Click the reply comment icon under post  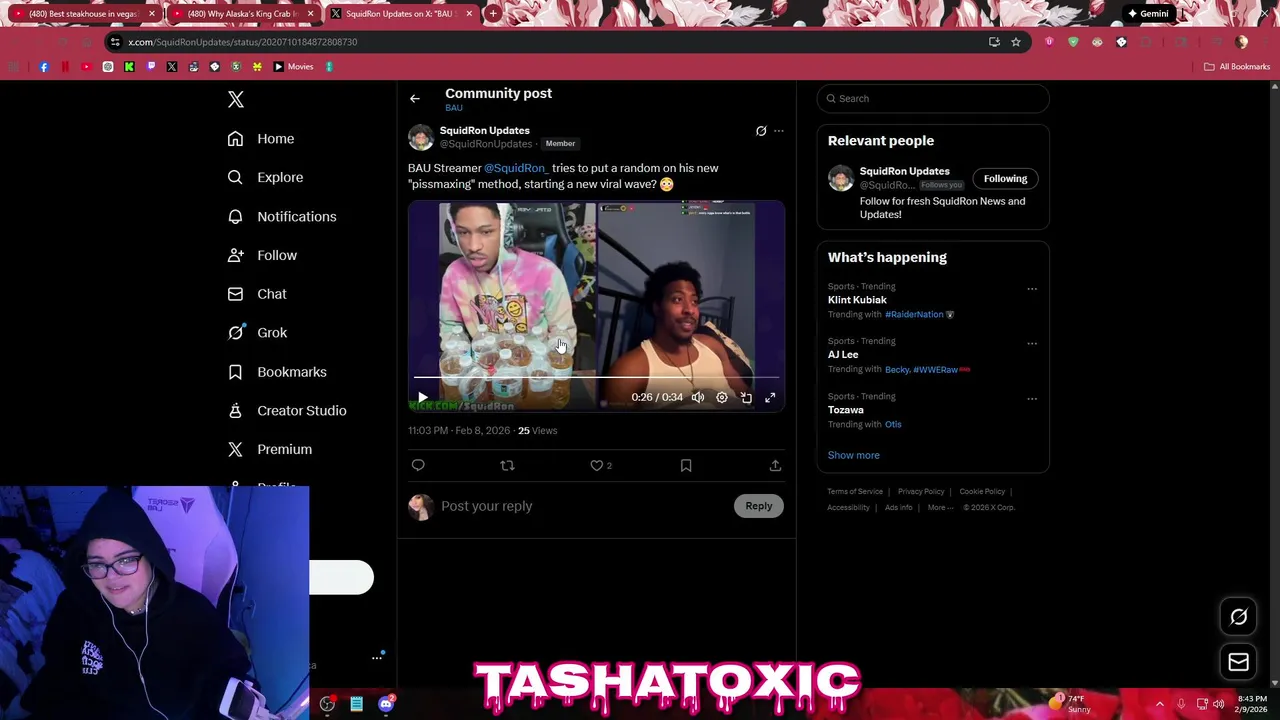click(418, 465)
